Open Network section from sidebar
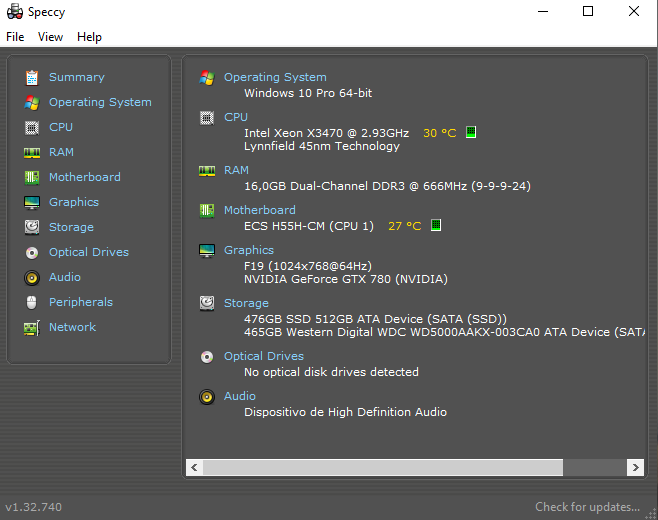 coord(72,327)
